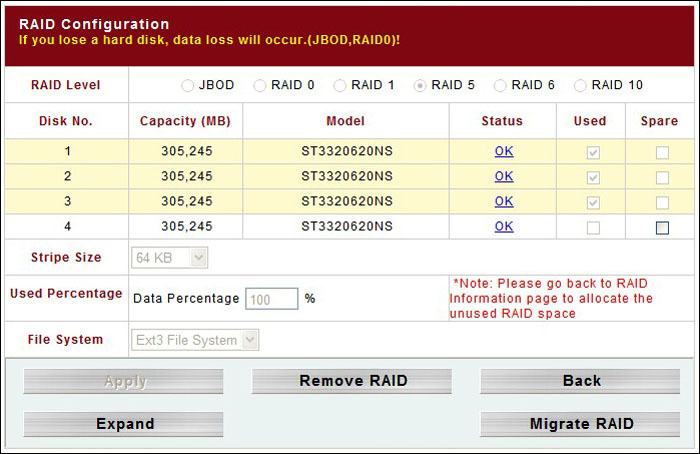Click the RAID Configuration title
Viewport: 700px width, 454px height.
[94, 24]
